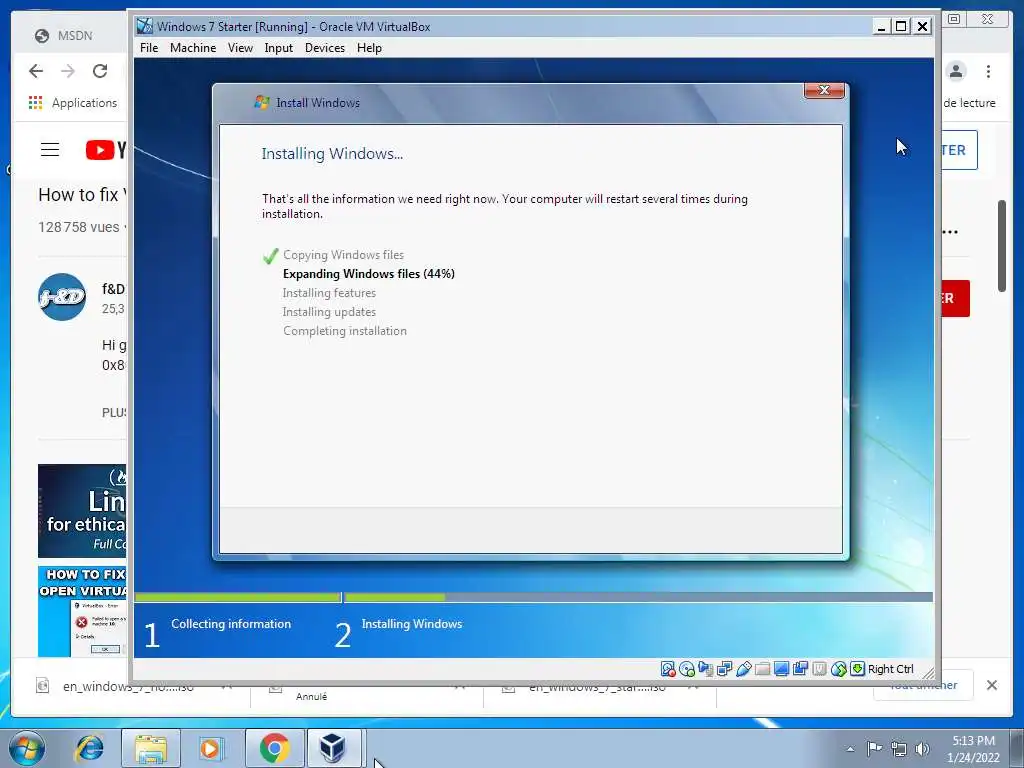Open the volume speaker tray icon
1024x768 pixels.
pos(922,748)
